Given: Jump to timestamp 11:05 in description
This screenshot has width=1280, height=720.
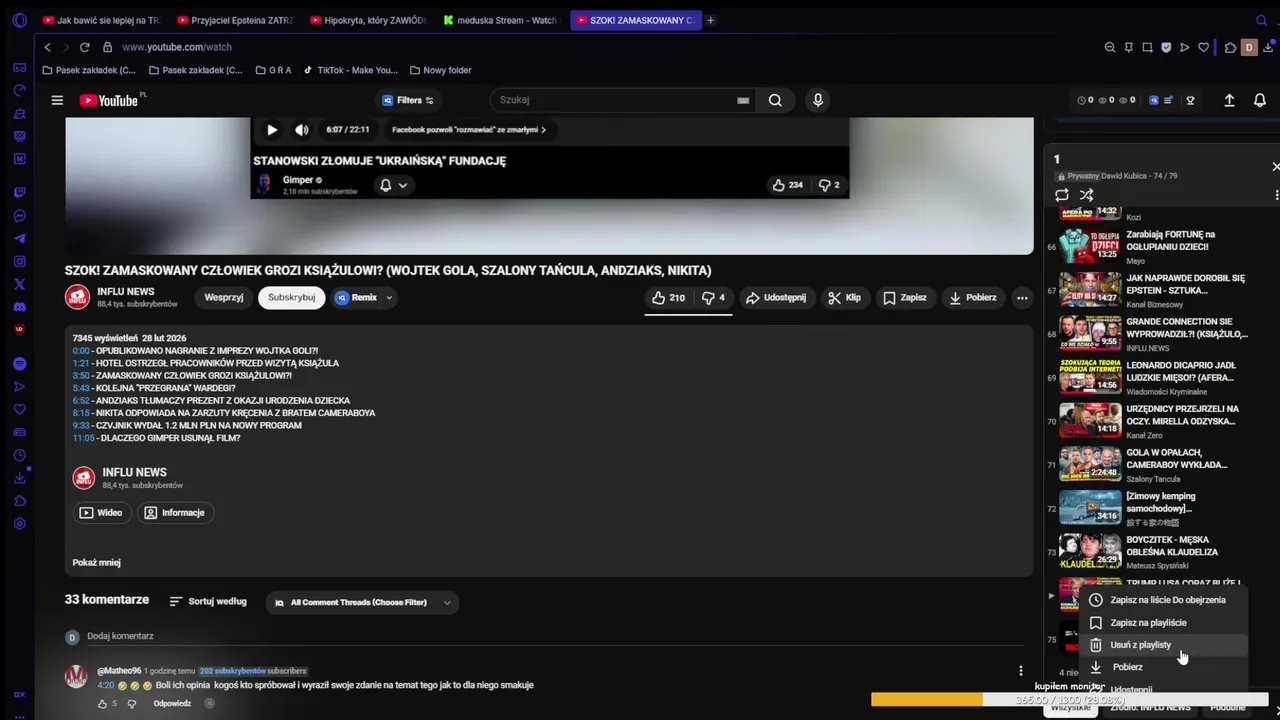Looking at the screenshot, I should [83, 438].
